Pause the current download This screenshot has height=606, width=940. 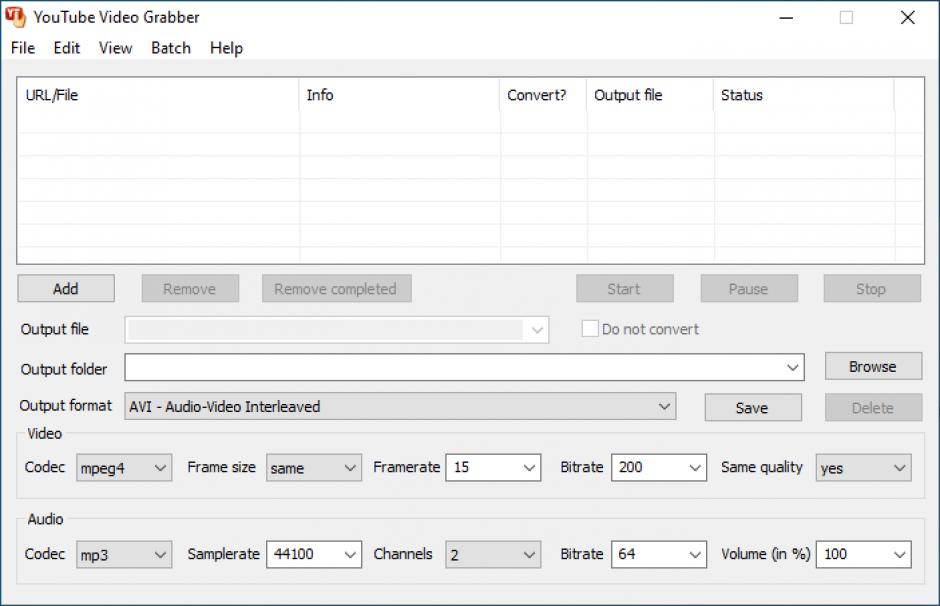[749, 289]
